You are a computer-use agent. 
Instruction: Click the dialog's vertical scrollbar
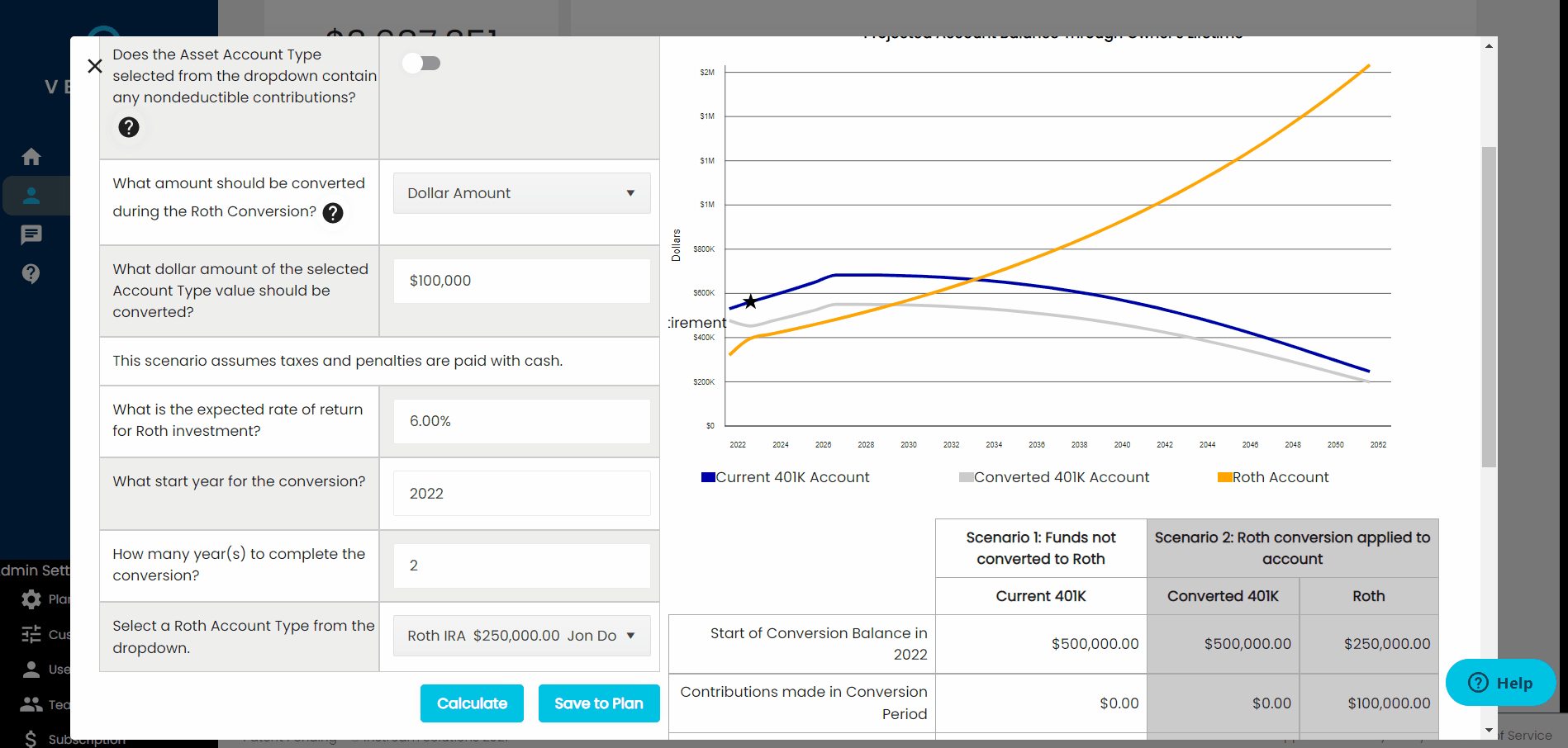(x=1489, y=305)
